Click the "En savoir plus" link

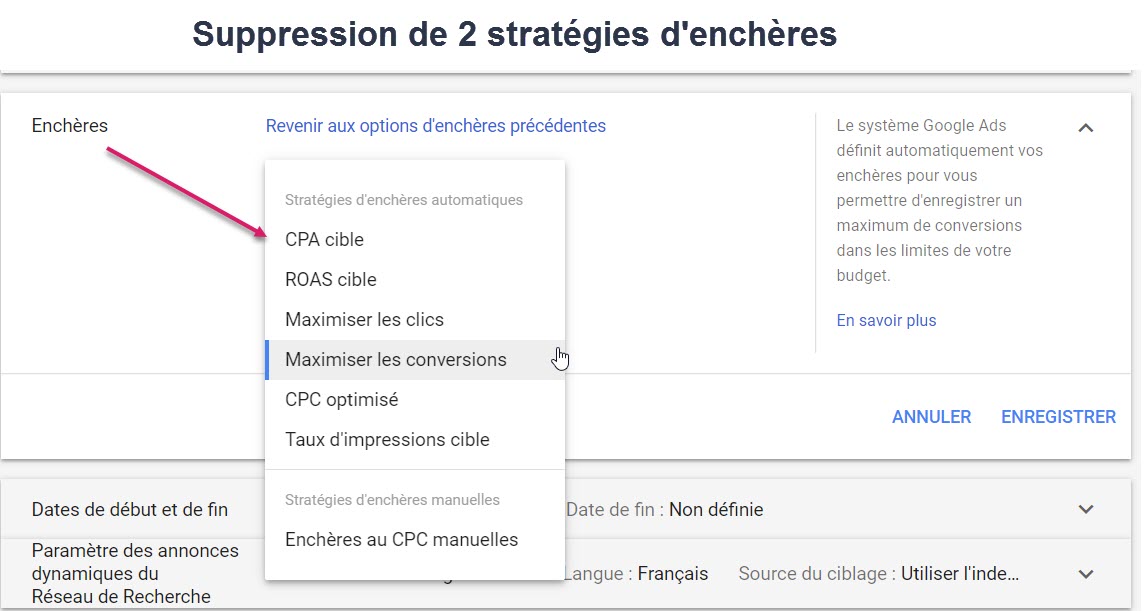pos(886,320)
